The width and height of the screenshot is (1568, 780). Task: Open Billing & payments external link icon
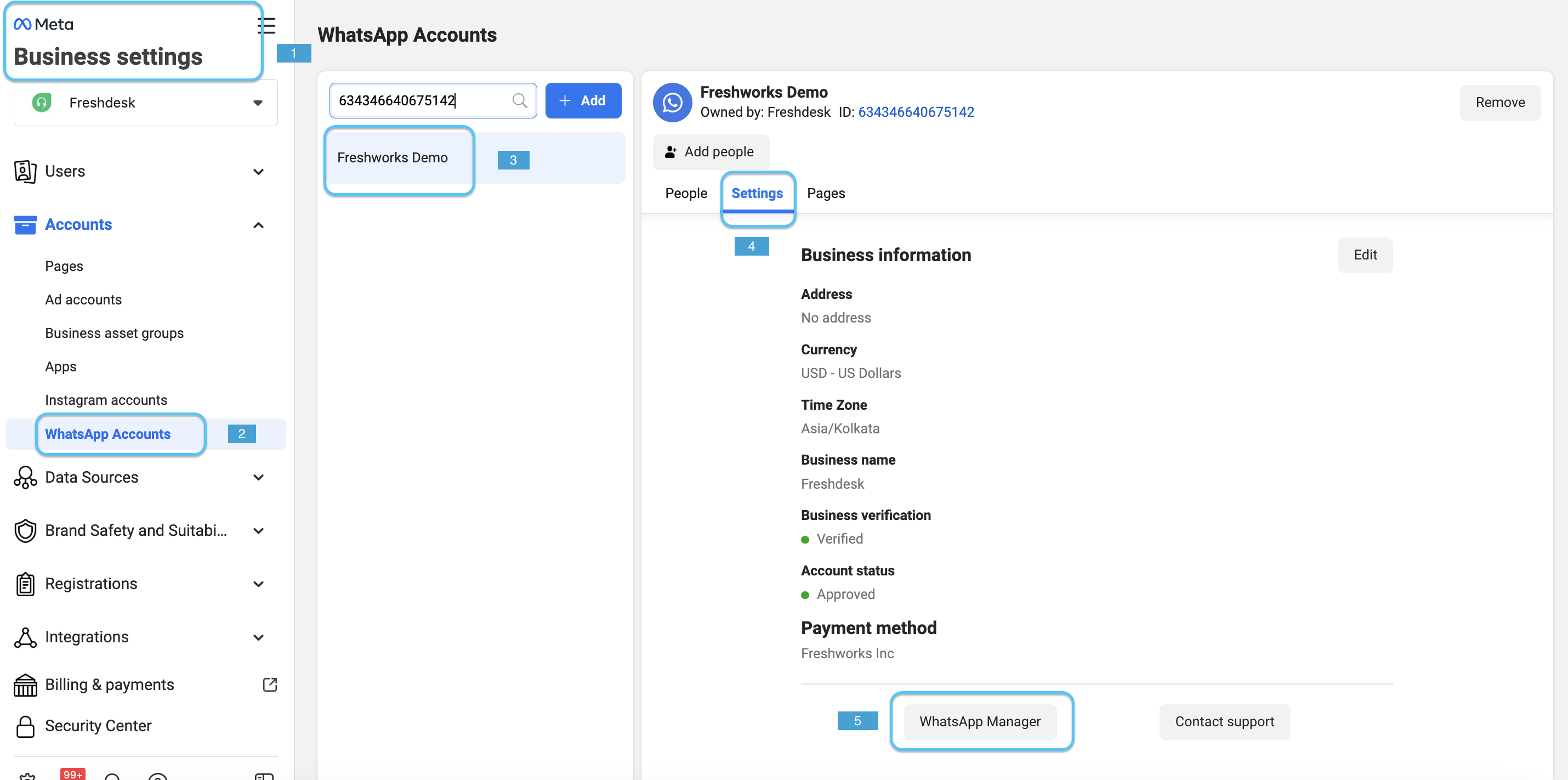270,685
